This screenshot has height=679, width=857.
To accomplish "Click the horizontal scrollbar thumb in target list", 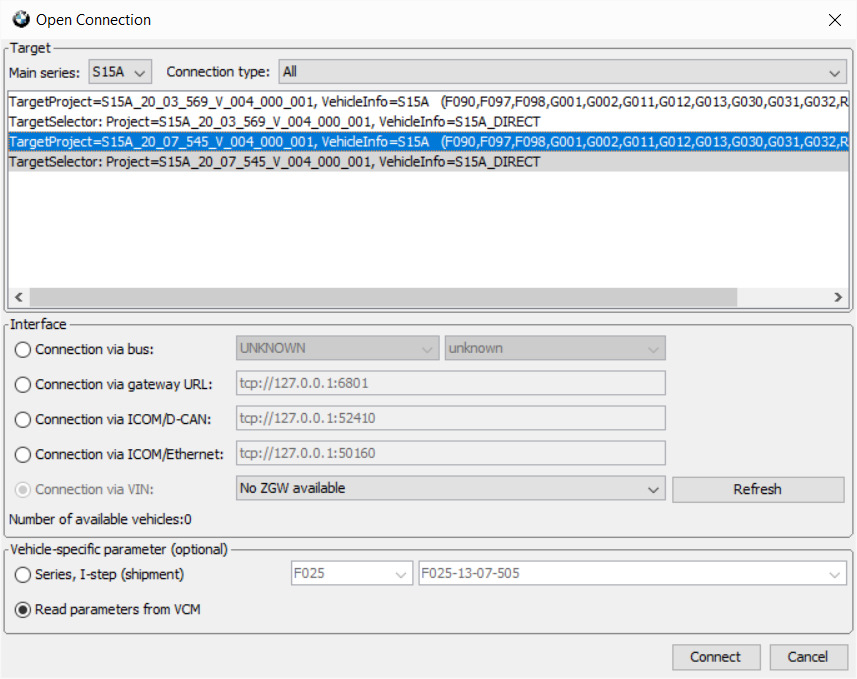I will (x=383, y=297).
